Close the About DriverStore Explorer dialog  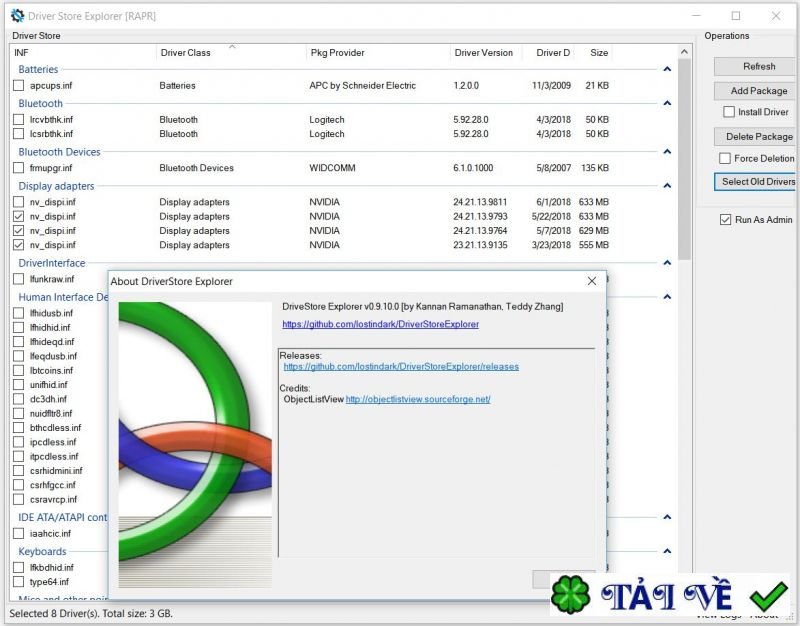click(x=592, y=281)
